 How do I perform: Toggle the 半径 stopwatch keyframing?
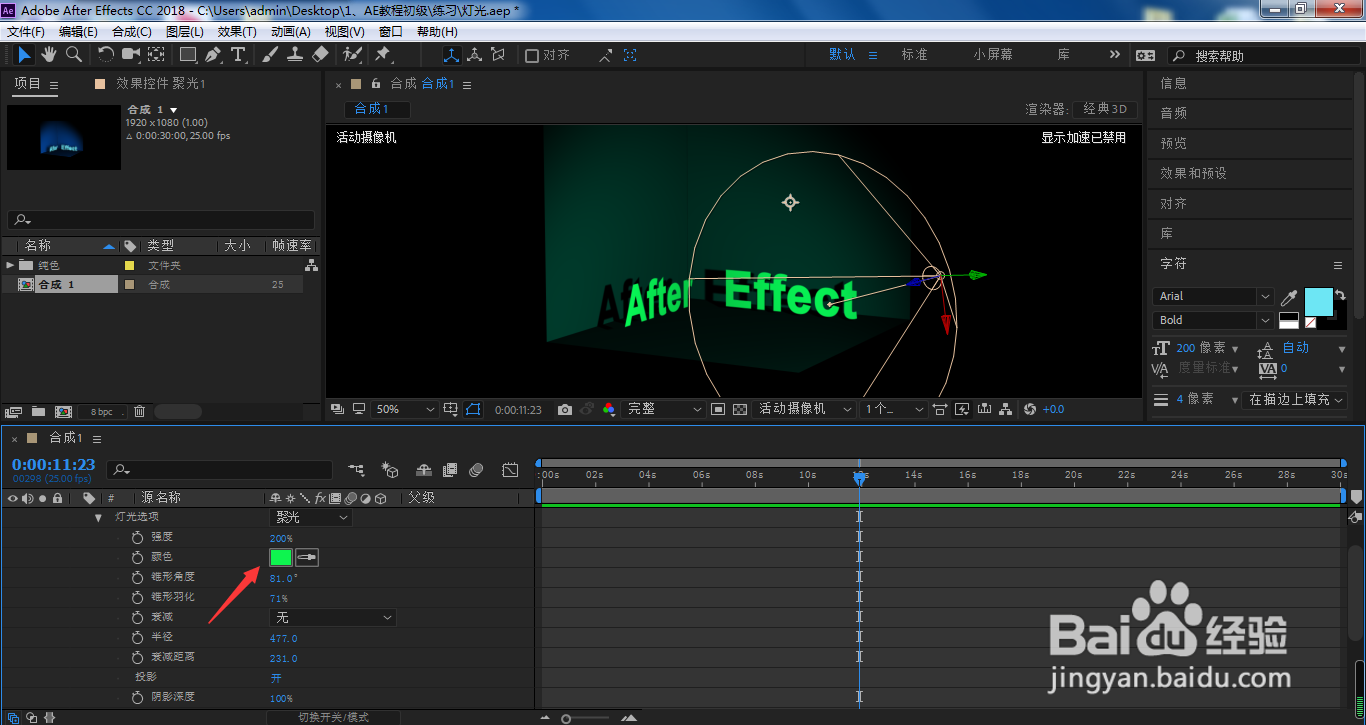click(x=138, y=638)
